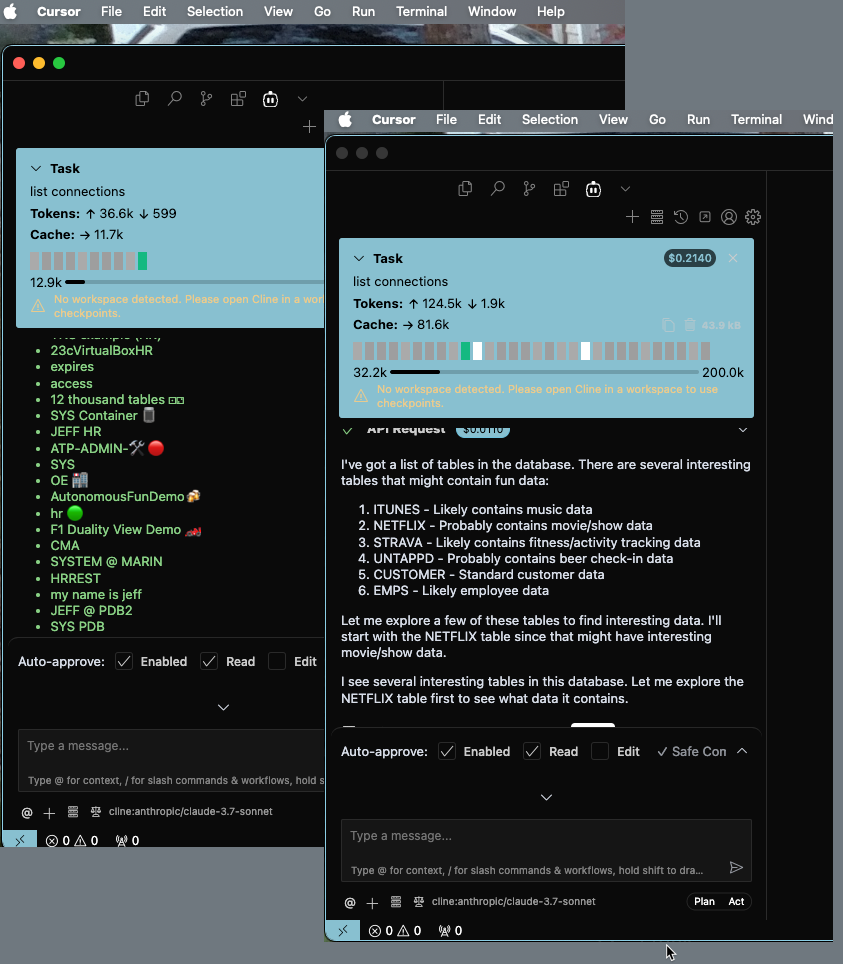The height and width of the screenshot is (964, 843).
Task: Click plus new task icon in back window
Action: [x=309, y=127]
